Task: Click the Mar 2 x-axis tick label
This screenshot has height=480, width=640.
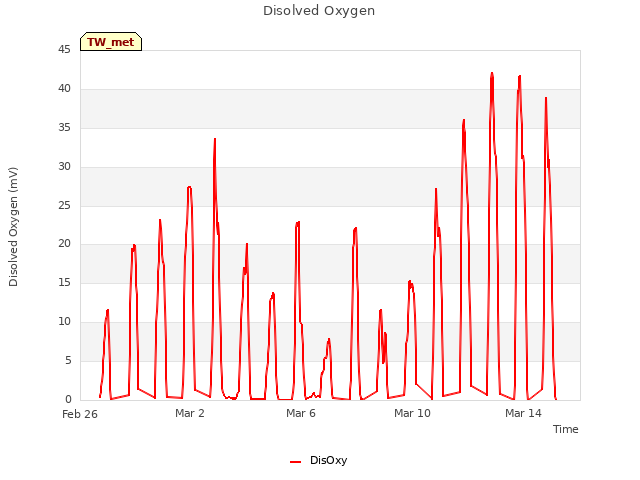Action: [x=190, y=413]
